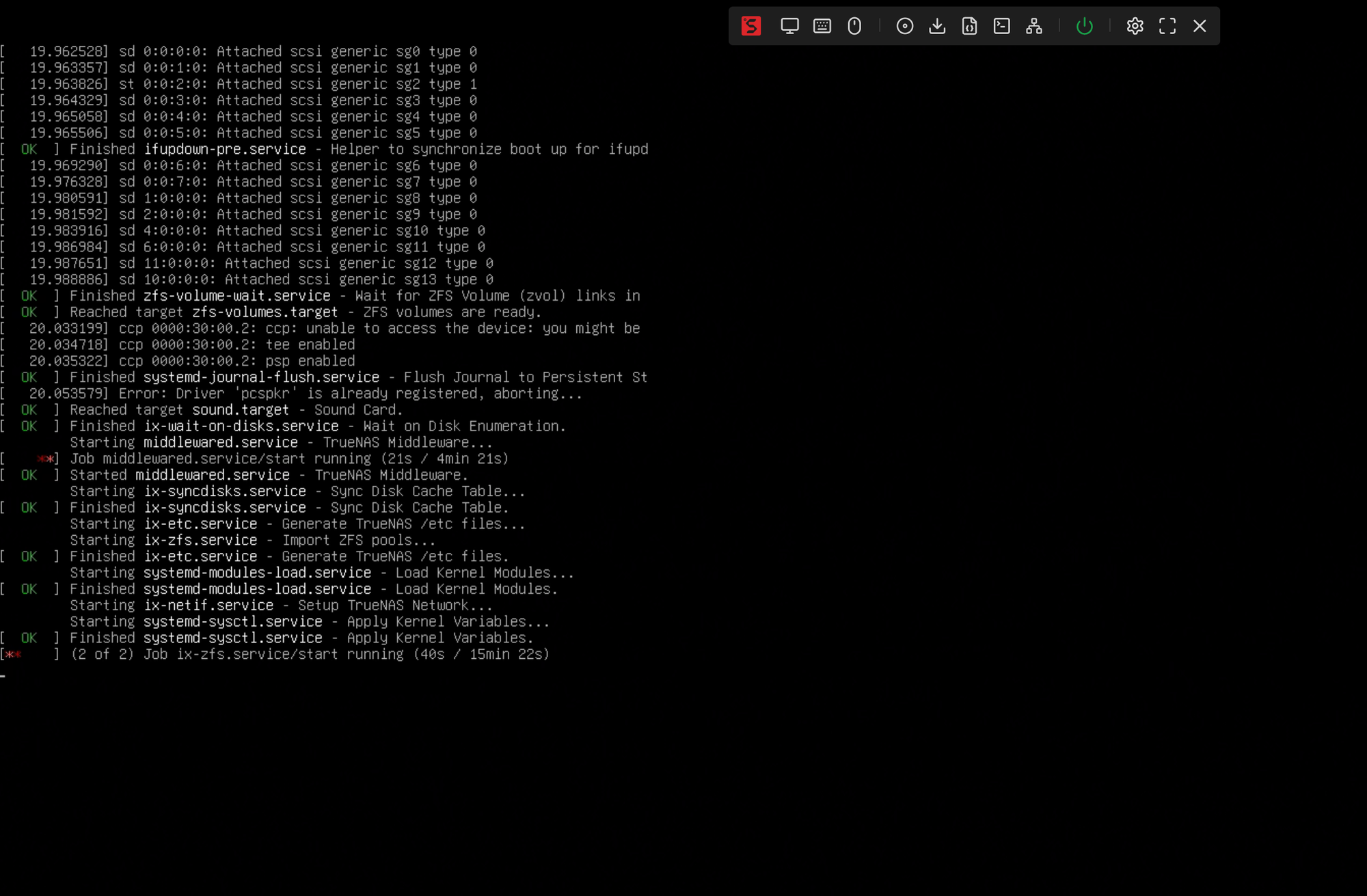Click 'sound.target' text
Image resolution: width=1367 pixels, height=896 pixels.
(x=241, y=410)
